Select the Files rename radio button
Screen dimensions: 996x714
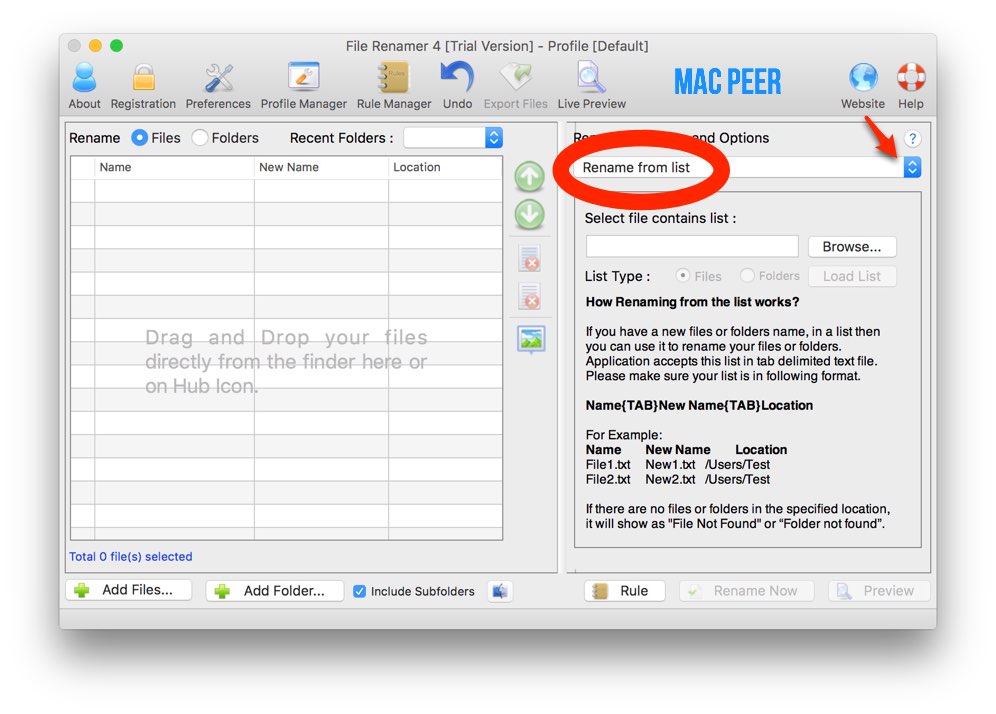(x=140, y=138)
